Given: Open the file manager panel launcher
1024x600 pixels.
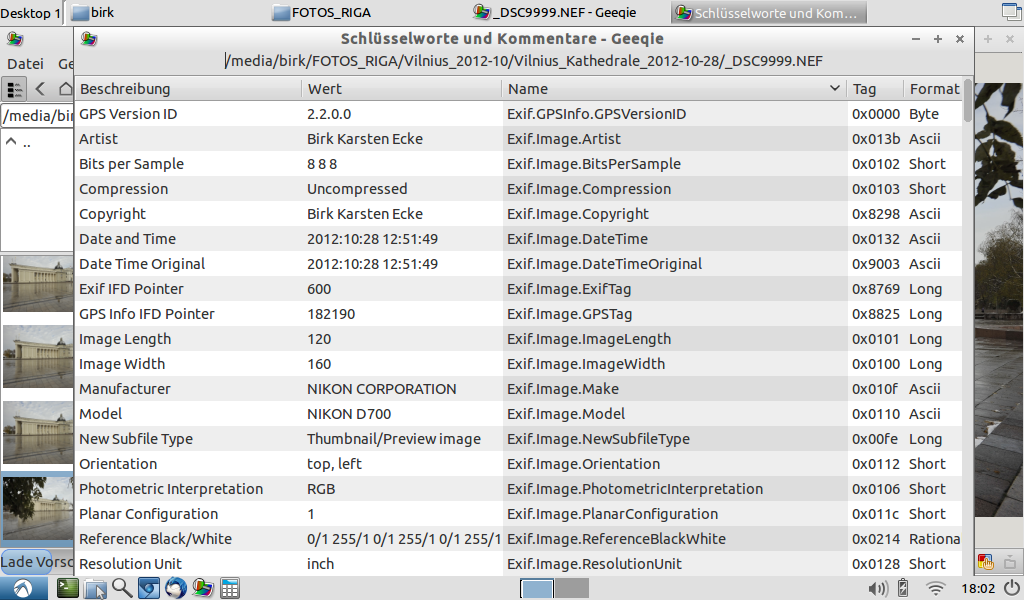Looking at the screenshot, I should click(95, 588).
